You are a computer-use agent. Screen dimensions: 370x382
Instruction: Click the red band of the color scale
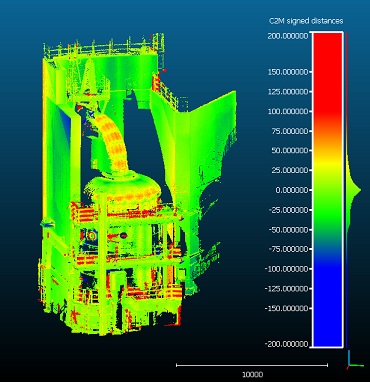[x=328, y=72]
